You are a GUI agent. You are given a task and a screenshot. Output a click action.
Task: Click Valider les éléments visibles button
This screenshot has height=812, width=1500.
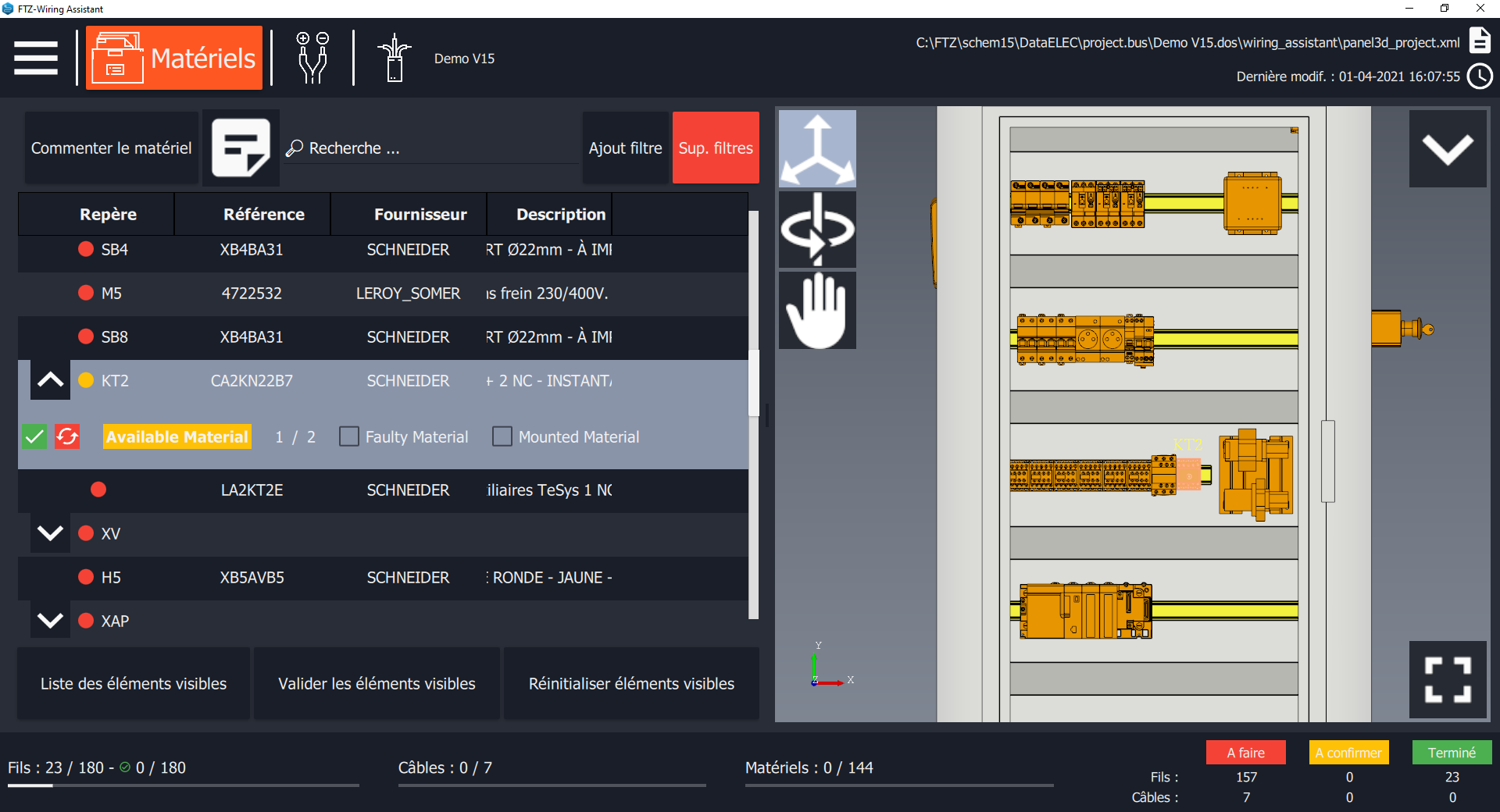[376, 683]
